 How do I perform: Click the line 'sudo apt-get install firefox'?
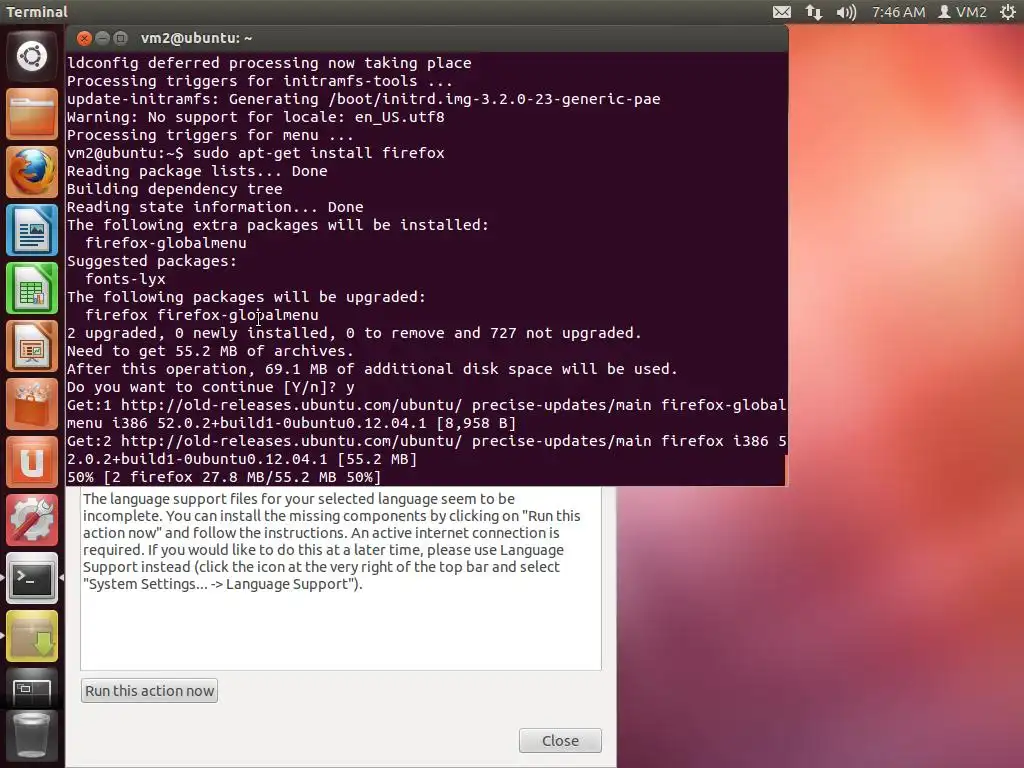coord(319,153)
